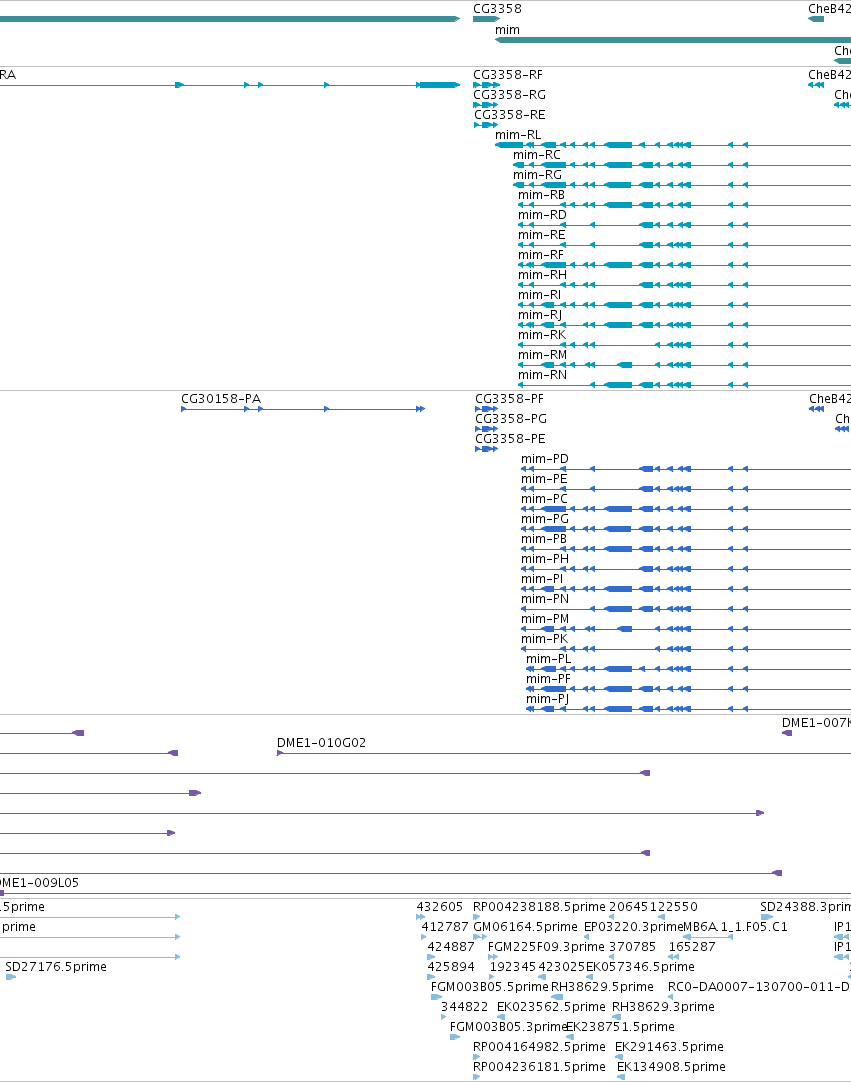Open the RP004164982.5prime EST
Image resolution: width=851 pixels, height=1082 pixels.
pos(539,1047)
